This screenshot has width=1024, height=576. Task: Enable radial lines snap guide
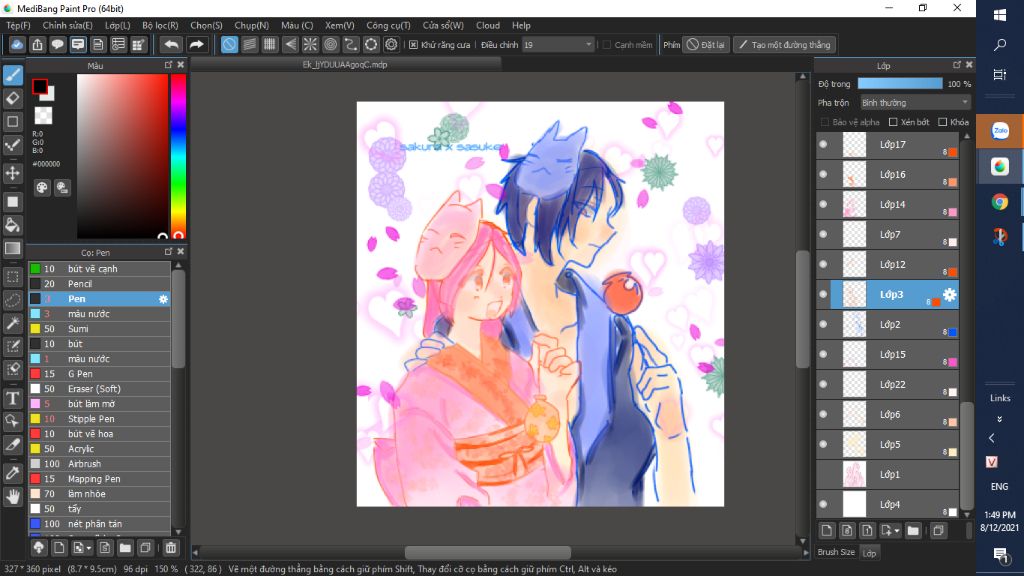[310, 44]
